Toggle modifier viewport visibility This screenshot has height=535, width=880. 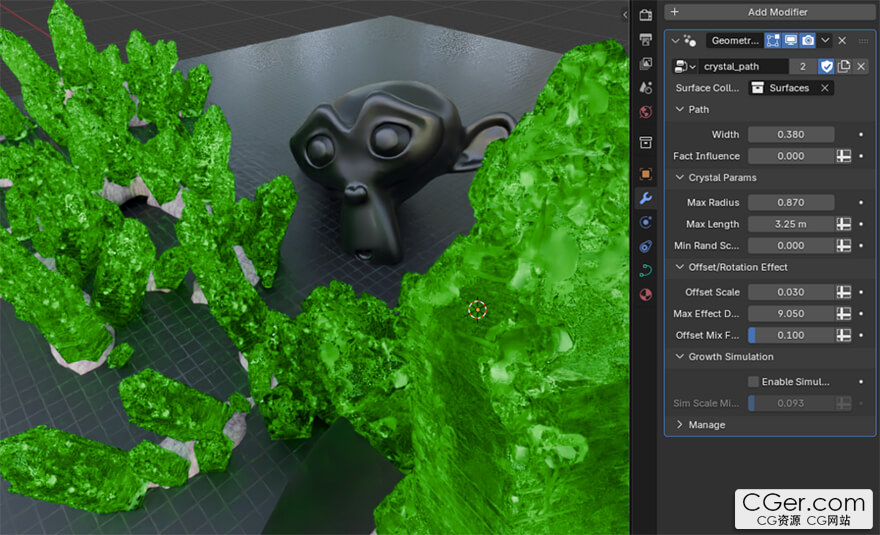(790, 41)
